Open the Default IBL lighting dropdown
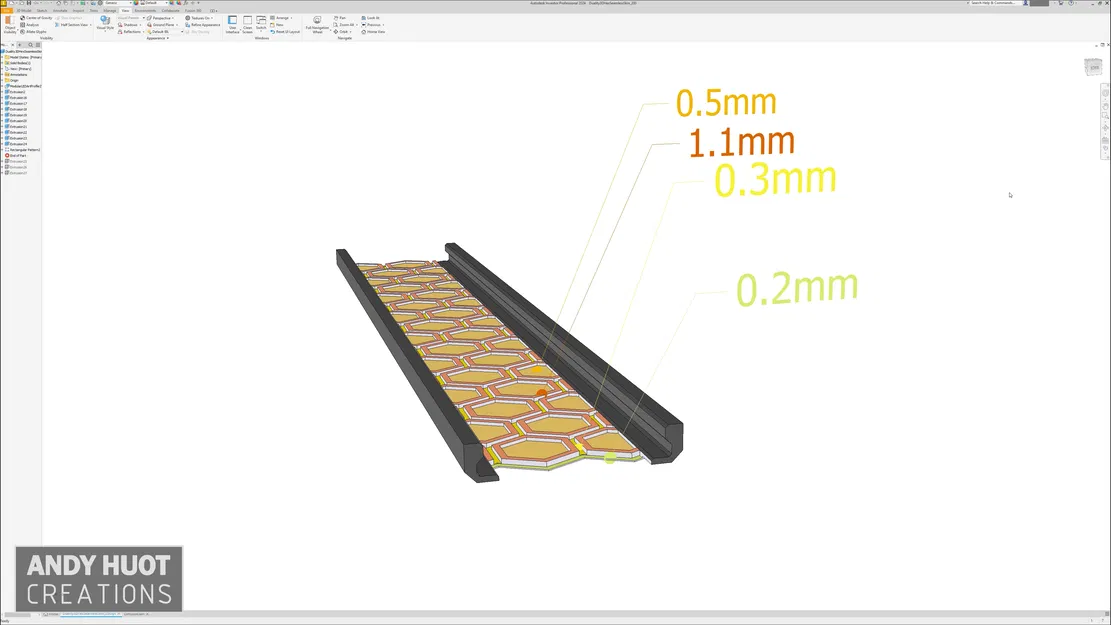The height and width of the screenshot is (625, 1111). pyautogui.click(x=164, y=32)
